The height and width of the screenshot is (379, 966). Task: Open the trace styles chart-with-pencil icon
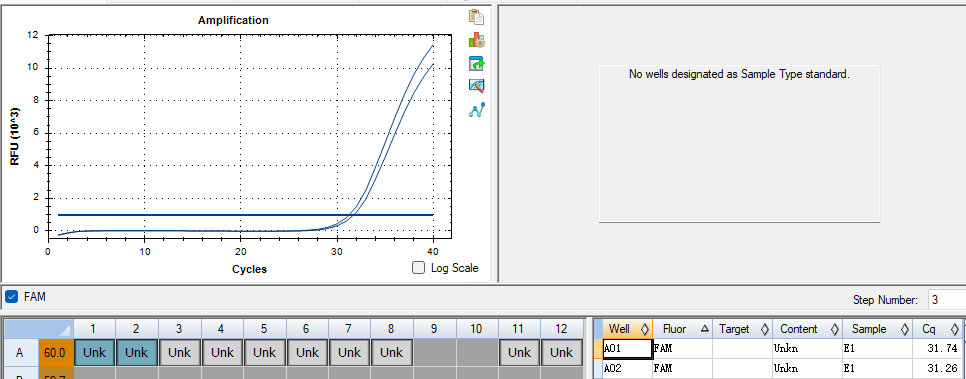(476, 86)
